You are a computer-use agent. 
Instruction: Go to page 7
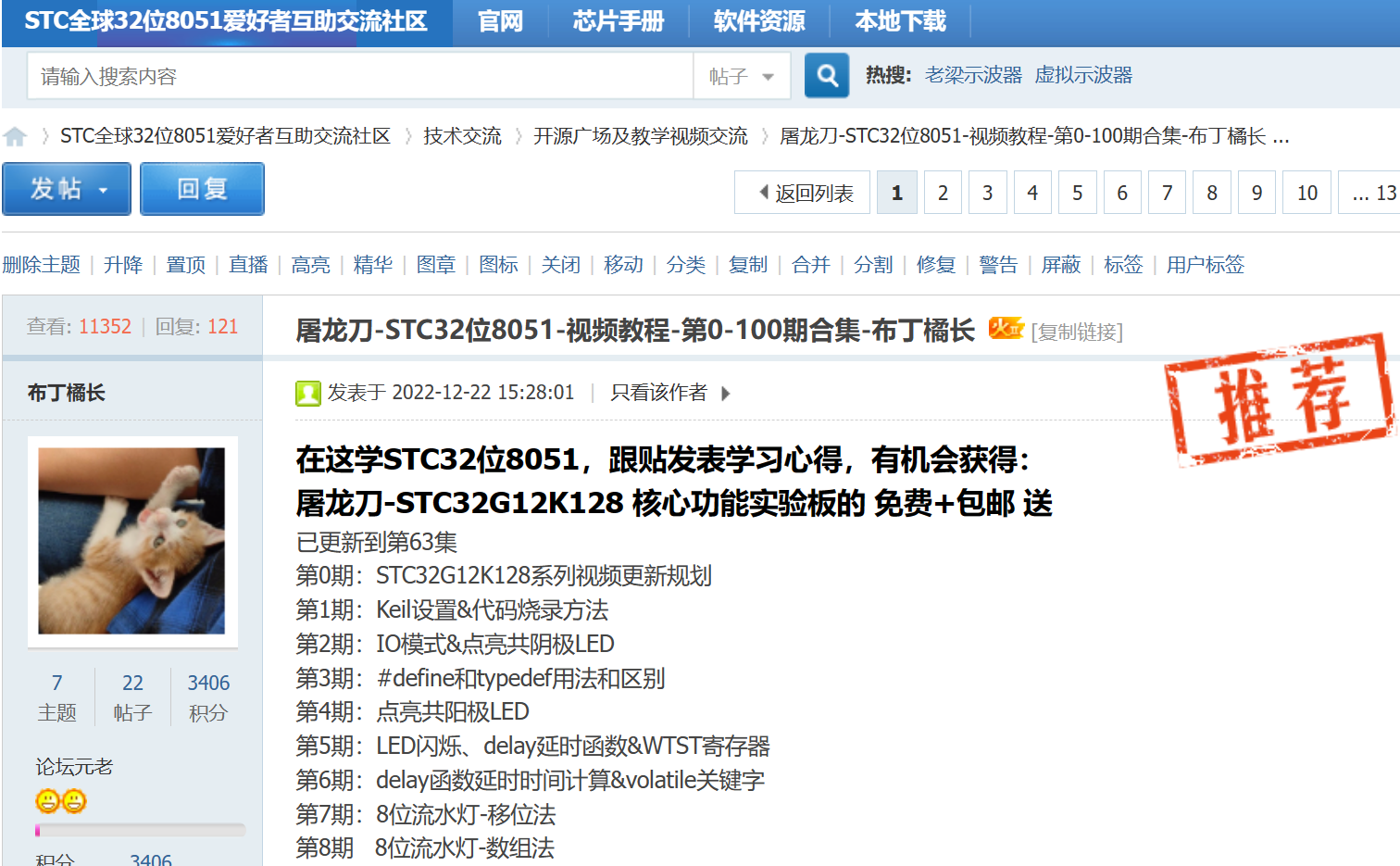click(1168, 193)
